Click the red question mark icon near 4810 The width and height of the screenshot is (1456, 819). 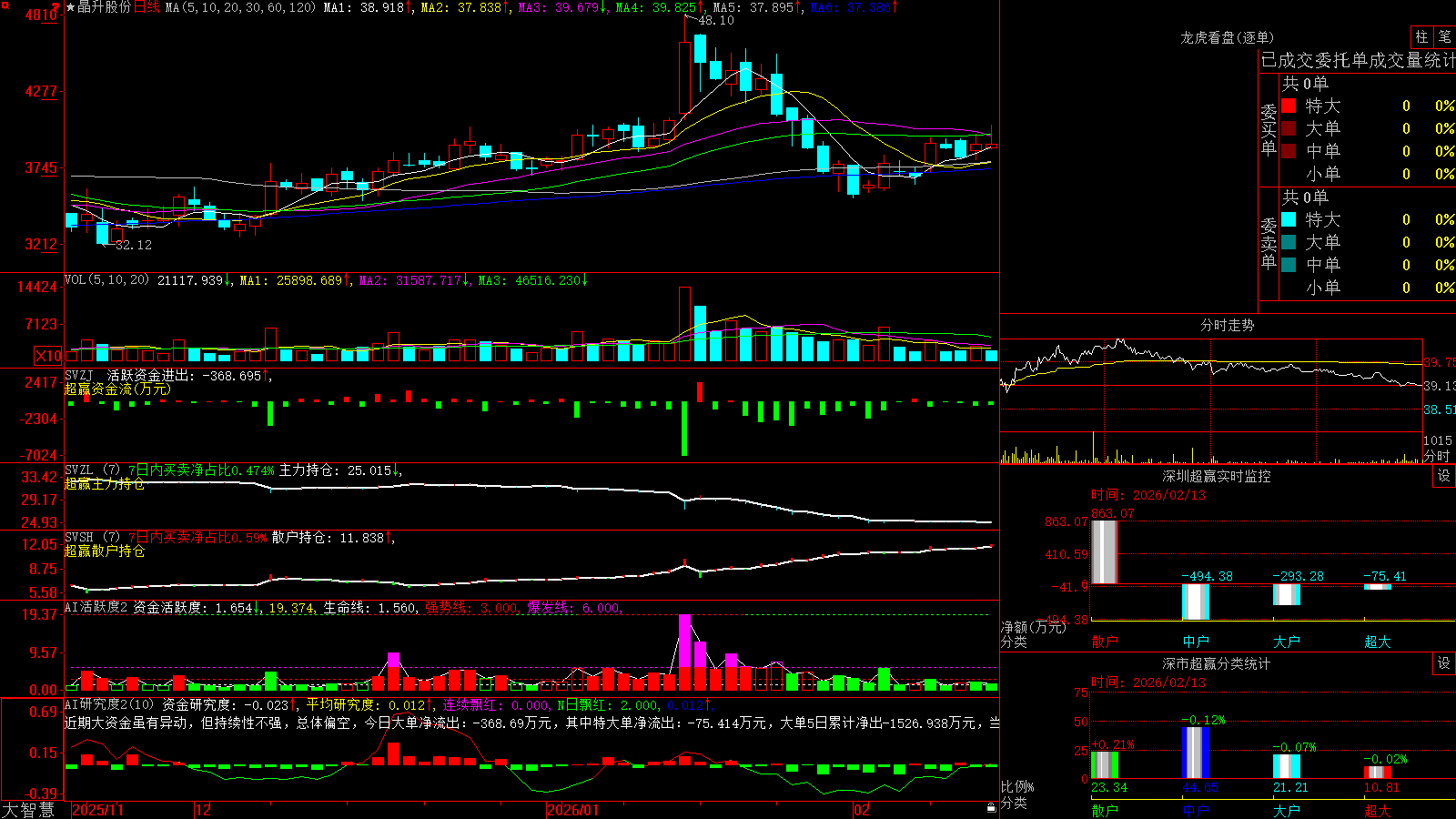(x=56, y=7)
